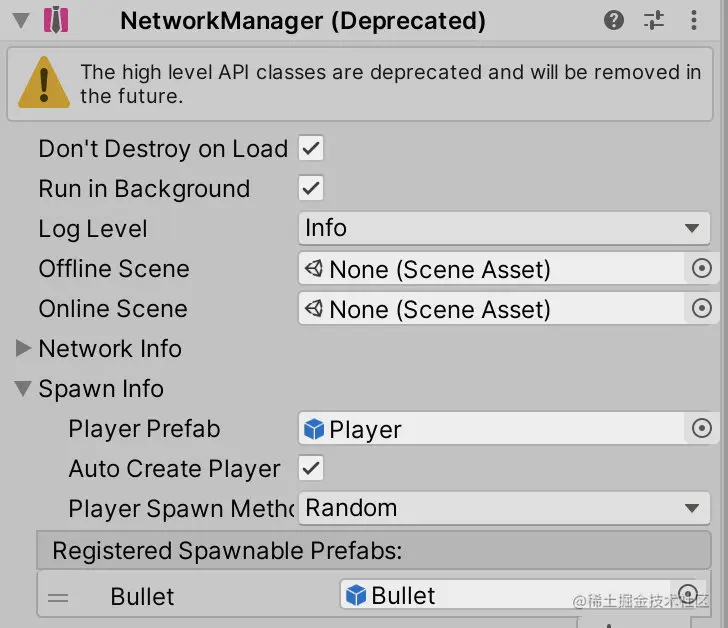Click the yellow deprecation warning icon

point(44,83)
